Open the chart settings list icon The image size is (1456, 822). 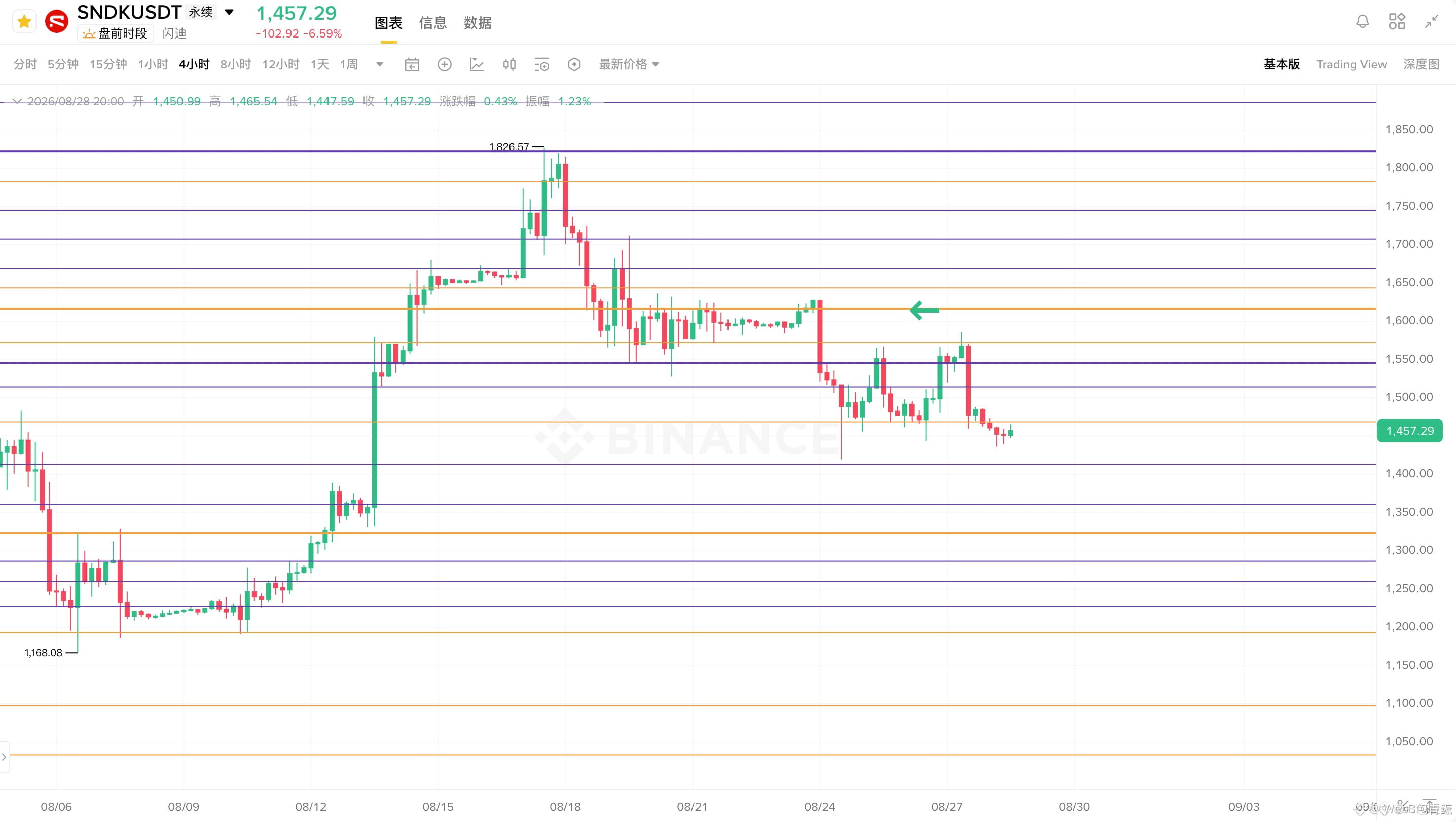[x=541, y=64]
